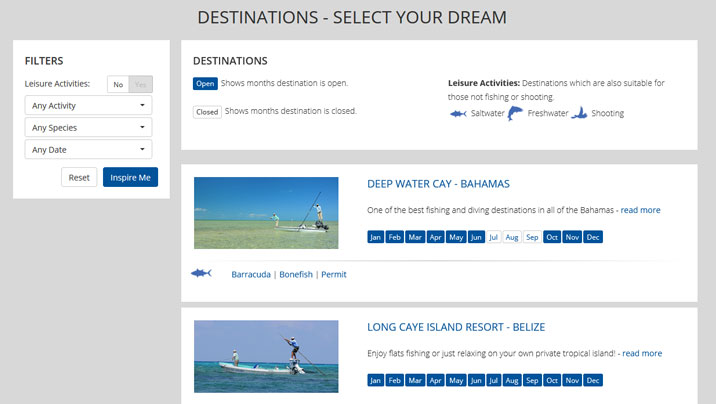Expand the Any Species dropdown
716x404 pixels.
[88, 127]
